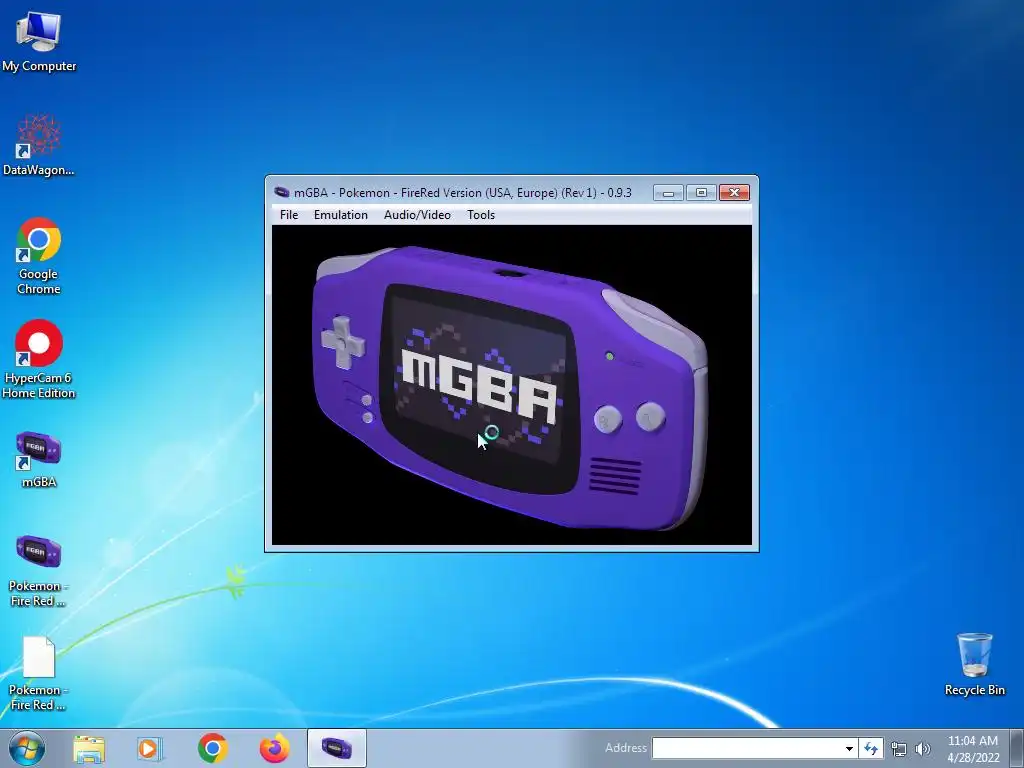This screenshot has height=768, width=1024.
Task: Click the Show desktop strip
Action: tap(1017, 748)
